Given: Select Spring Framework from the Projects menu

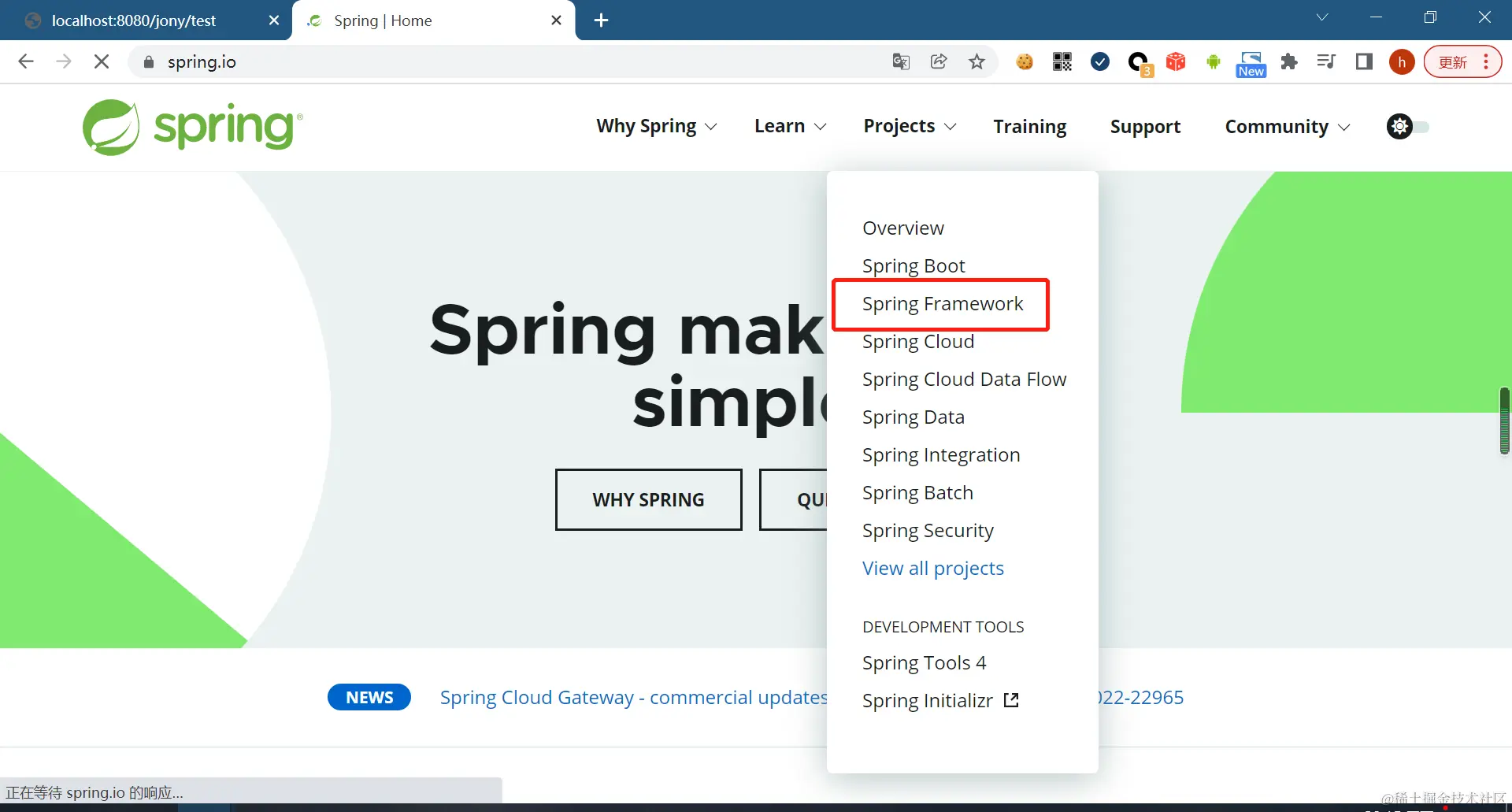Looking at the screenshot, I should pyautogui.click(x=943, y=304).
